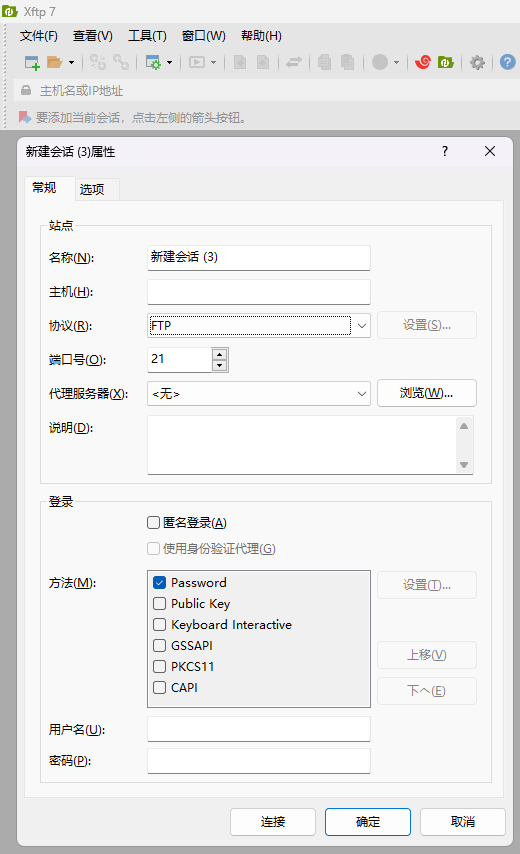Click the 连接 button
This screenshot has height=854, width=520.
273,821
